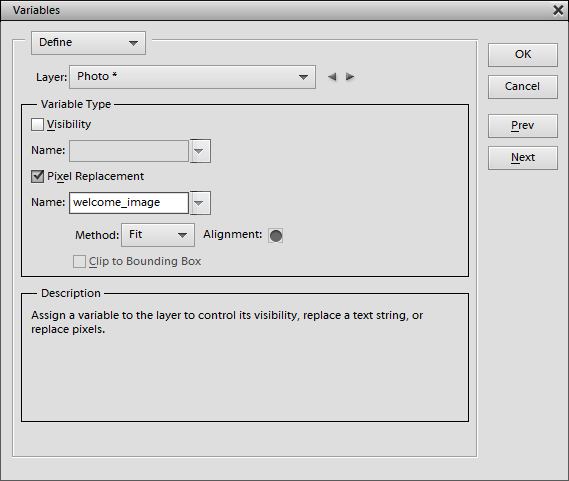Open Pixel Replacement name dropdown arrow
The image size is (569, 481).
(x=200, y=203)
